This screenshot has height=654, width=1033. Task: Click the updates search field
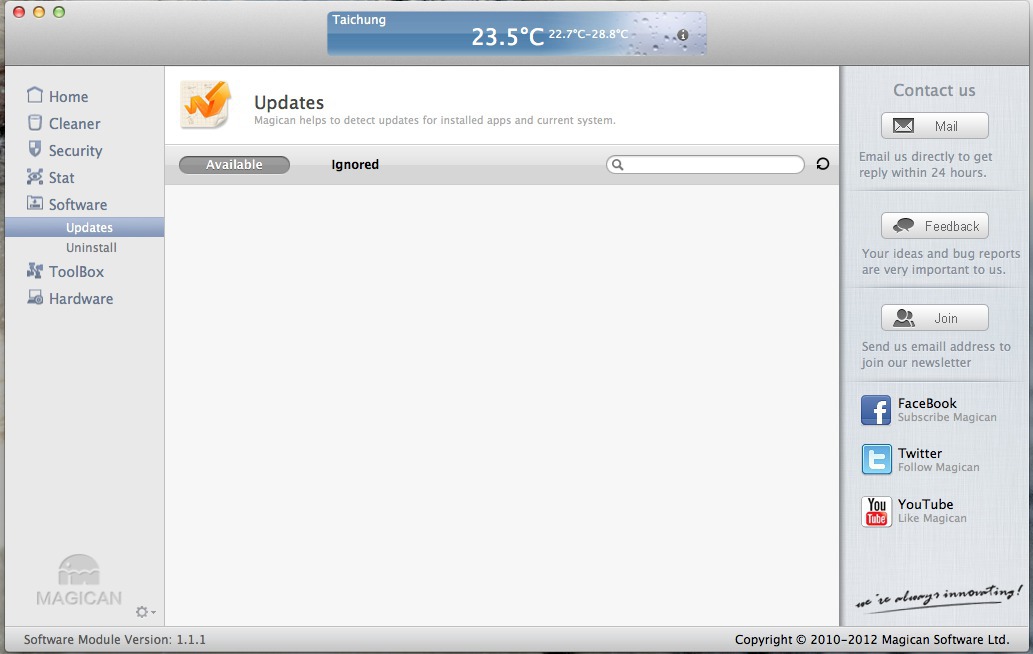(705, 165)
